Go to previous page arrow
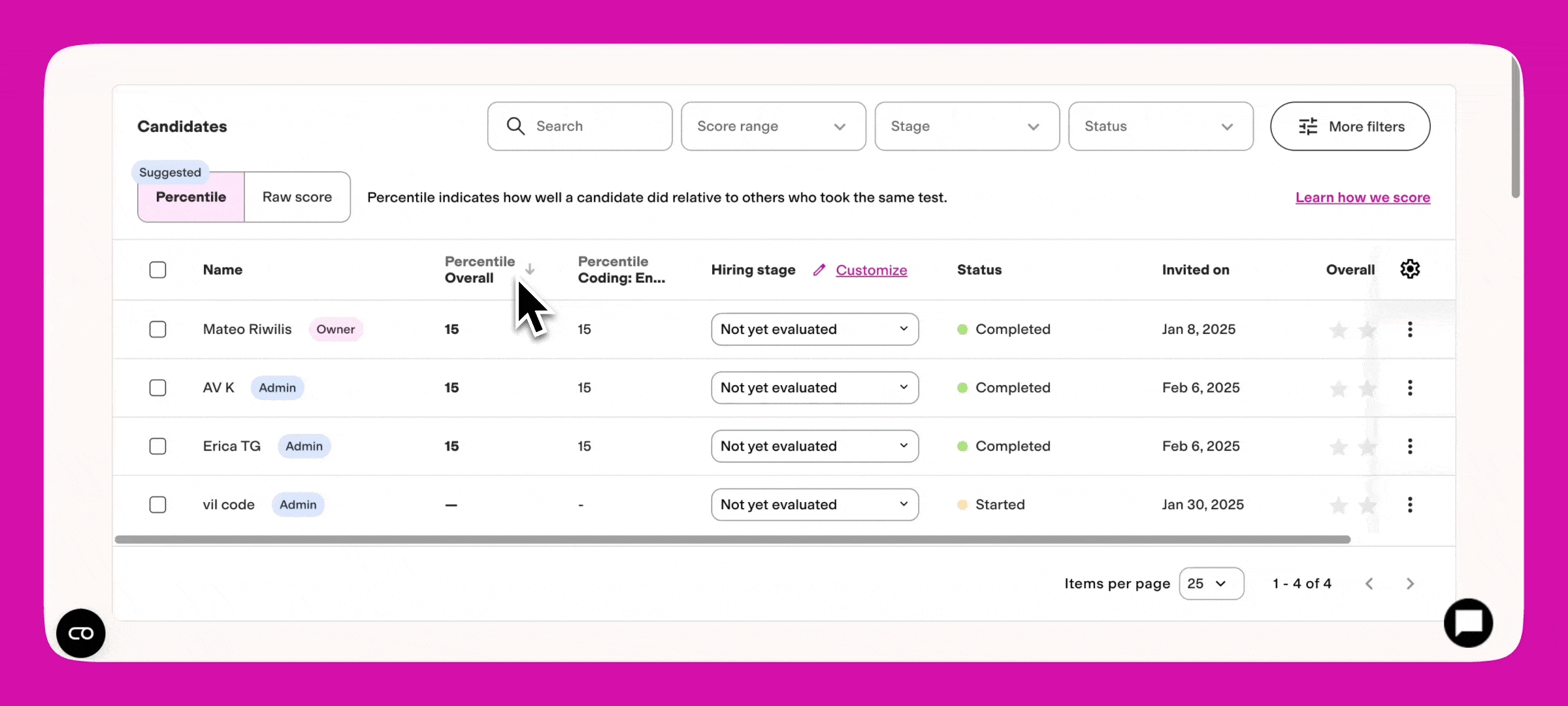The height and width of the screenshot is (706, 1568). tap(1369, 584)
